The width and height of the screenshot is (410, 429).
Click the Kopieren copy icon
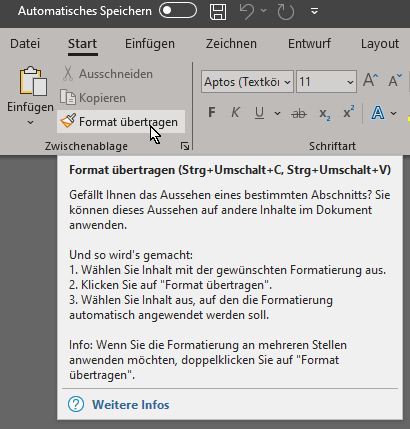point(68,97)
